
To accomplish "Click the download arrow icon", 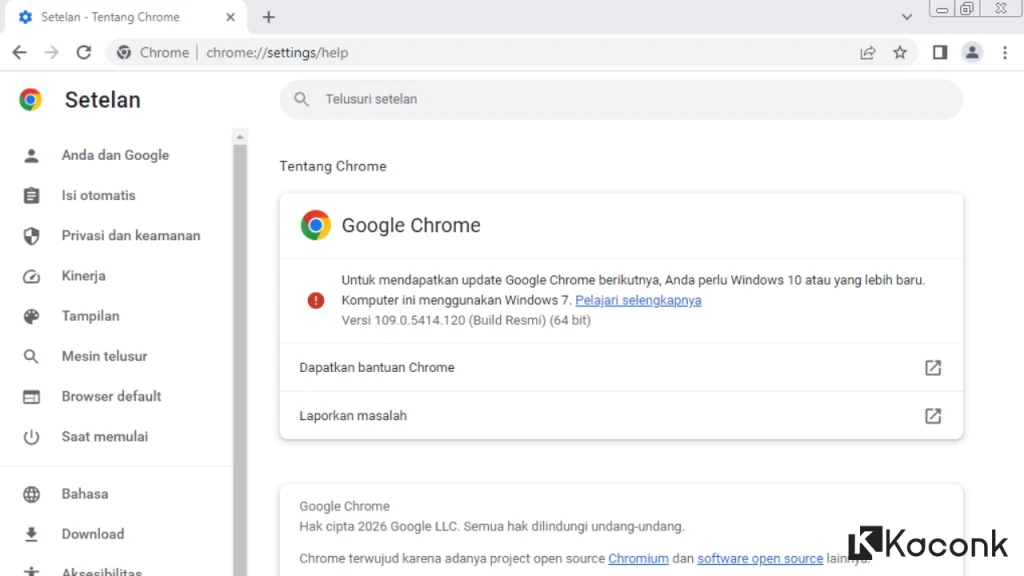I will [31, 534].
